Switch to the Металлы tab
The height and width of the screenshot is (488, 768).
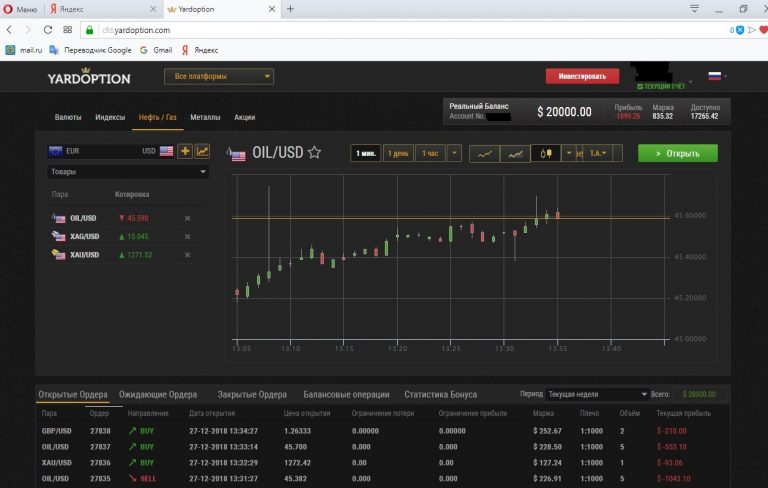[x=205, y=117]
